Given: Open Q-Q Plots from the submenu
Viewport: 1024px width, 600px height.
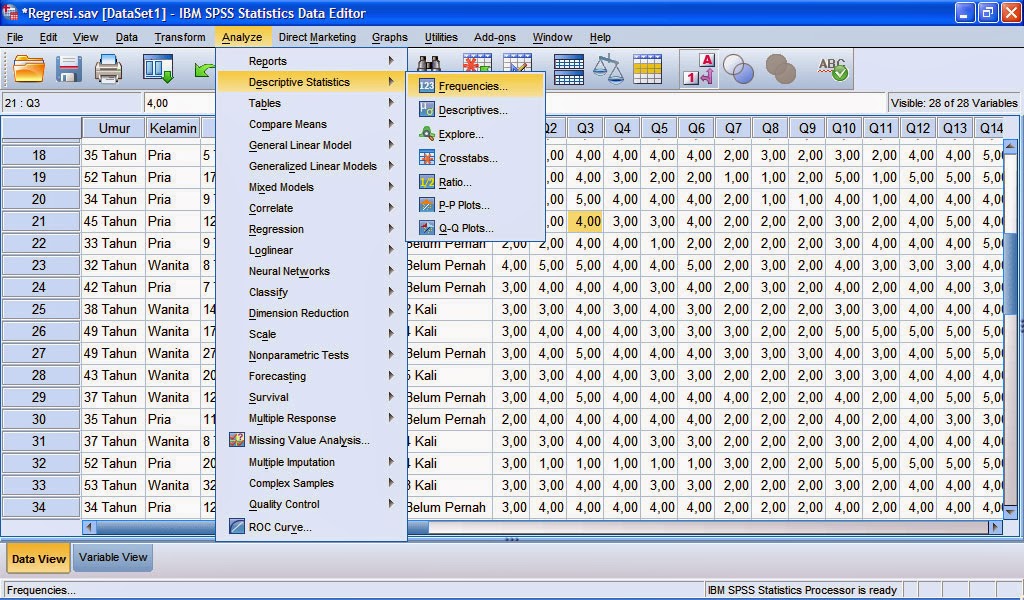Looking at the screenshot, I should pos(475,228).
